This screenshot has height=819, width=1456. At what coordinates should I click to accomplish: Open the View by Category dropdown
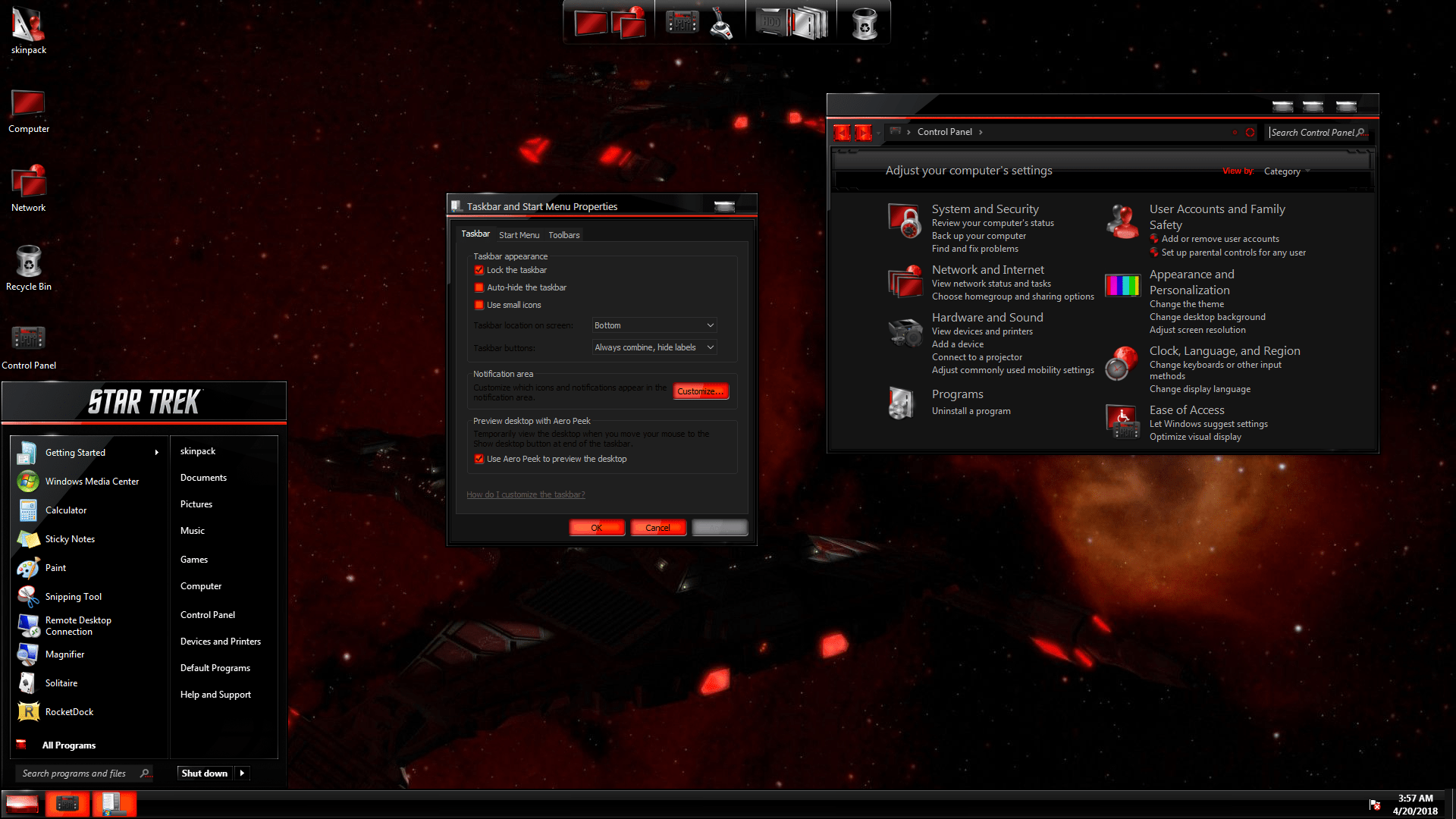[1287, 171]
